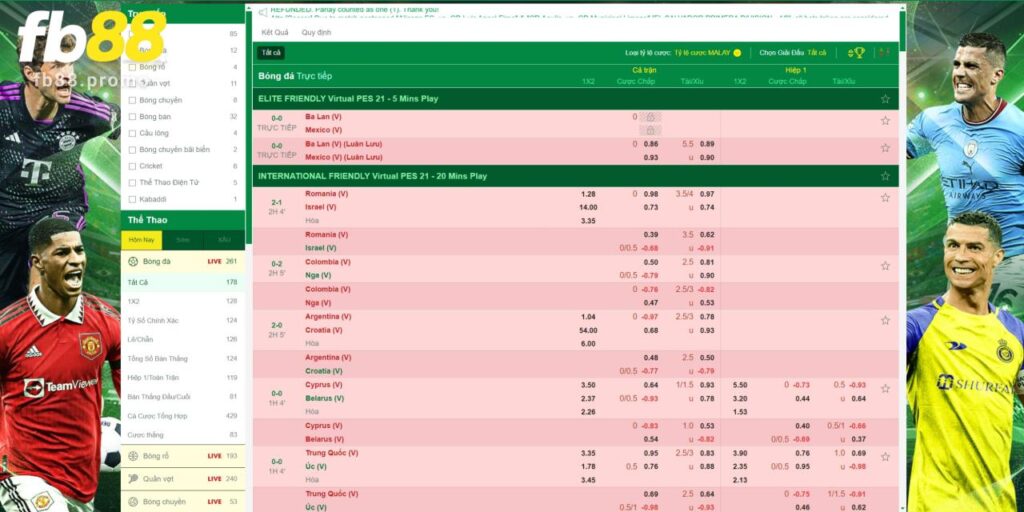Check the Cricket checkbox

tap(132, 166)
